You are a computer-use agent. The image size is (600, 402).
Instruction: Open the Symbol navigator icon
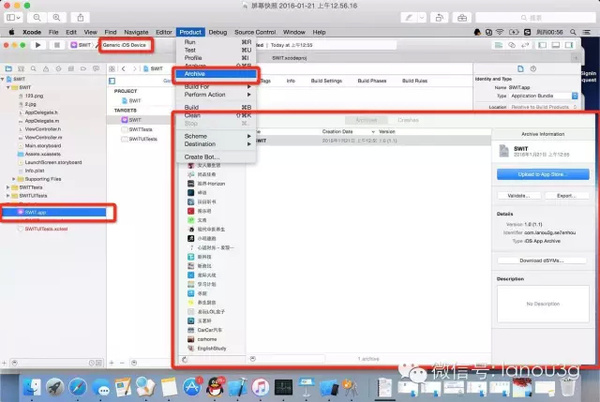21,69
